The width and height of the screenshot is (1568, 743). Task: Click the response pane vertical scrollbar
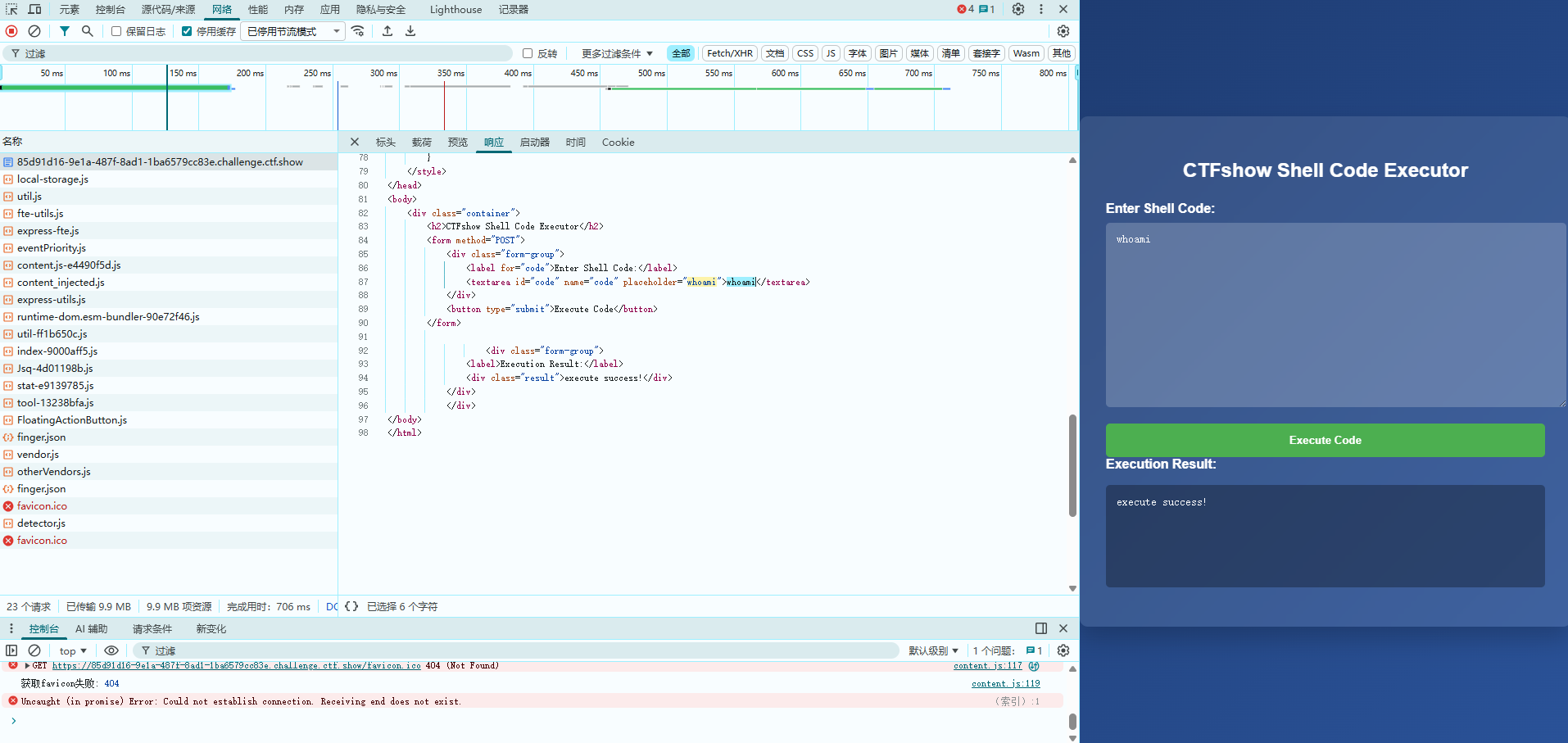pos(1072,465)
